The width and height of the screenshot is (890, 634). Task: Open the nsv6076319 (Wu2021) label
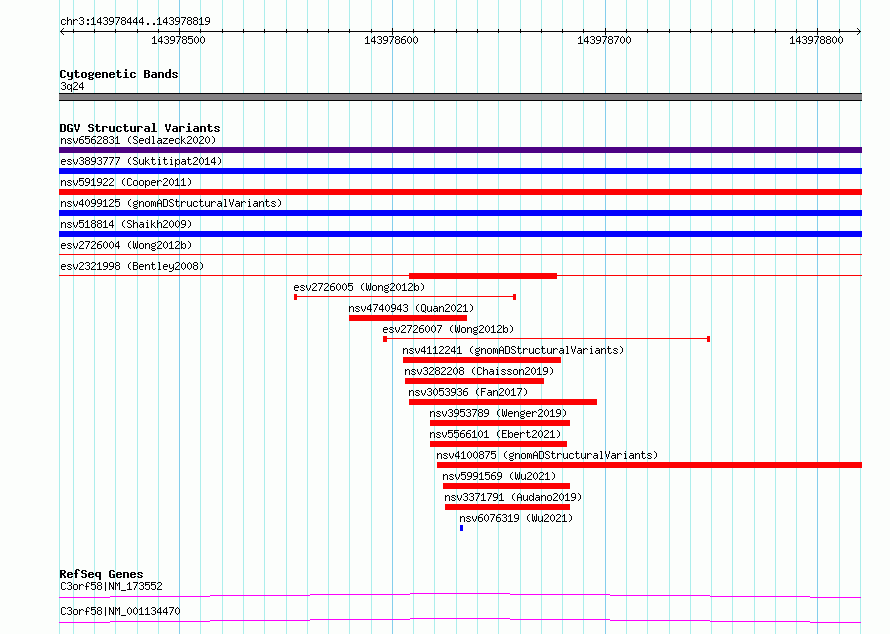pos(517,518)
